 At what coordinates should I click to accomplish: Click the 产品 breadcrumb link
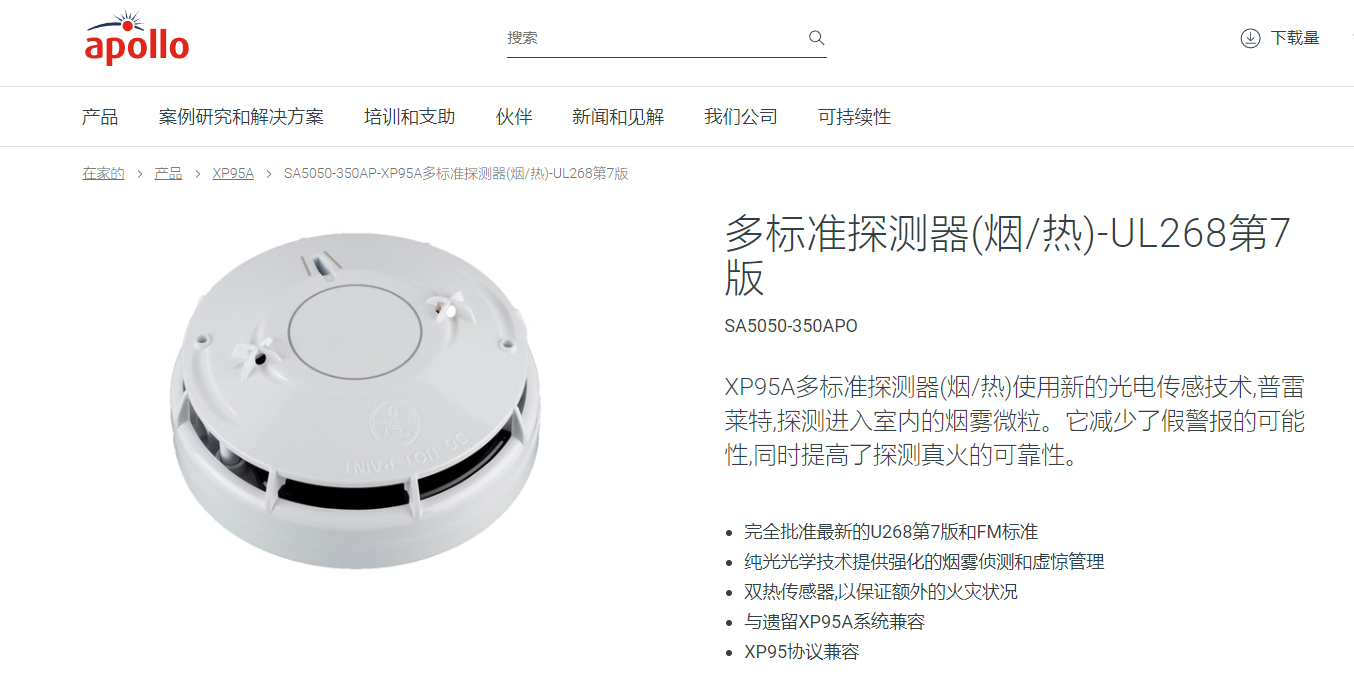click(x=168, y=173)
